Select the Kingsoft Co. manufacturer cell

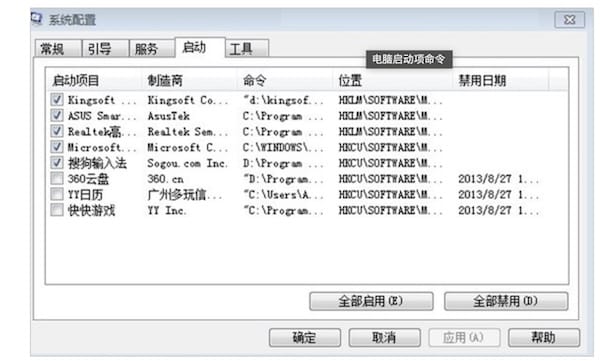188,100
